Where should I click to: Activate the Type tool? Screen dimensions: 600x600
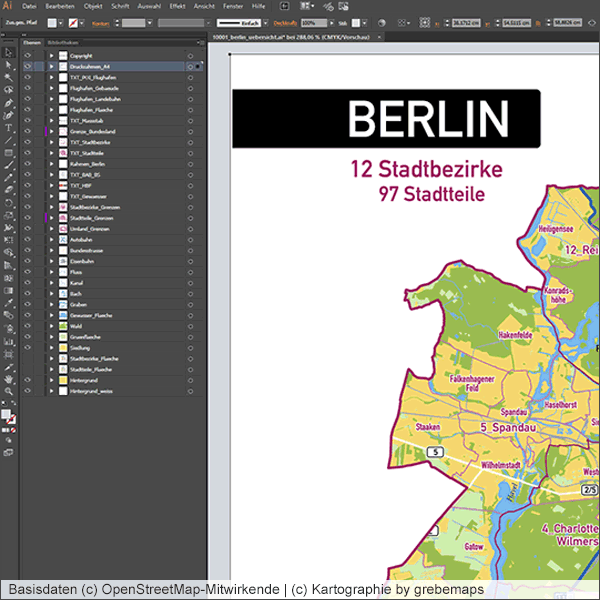pyautogui.click(x=9, y=128)
